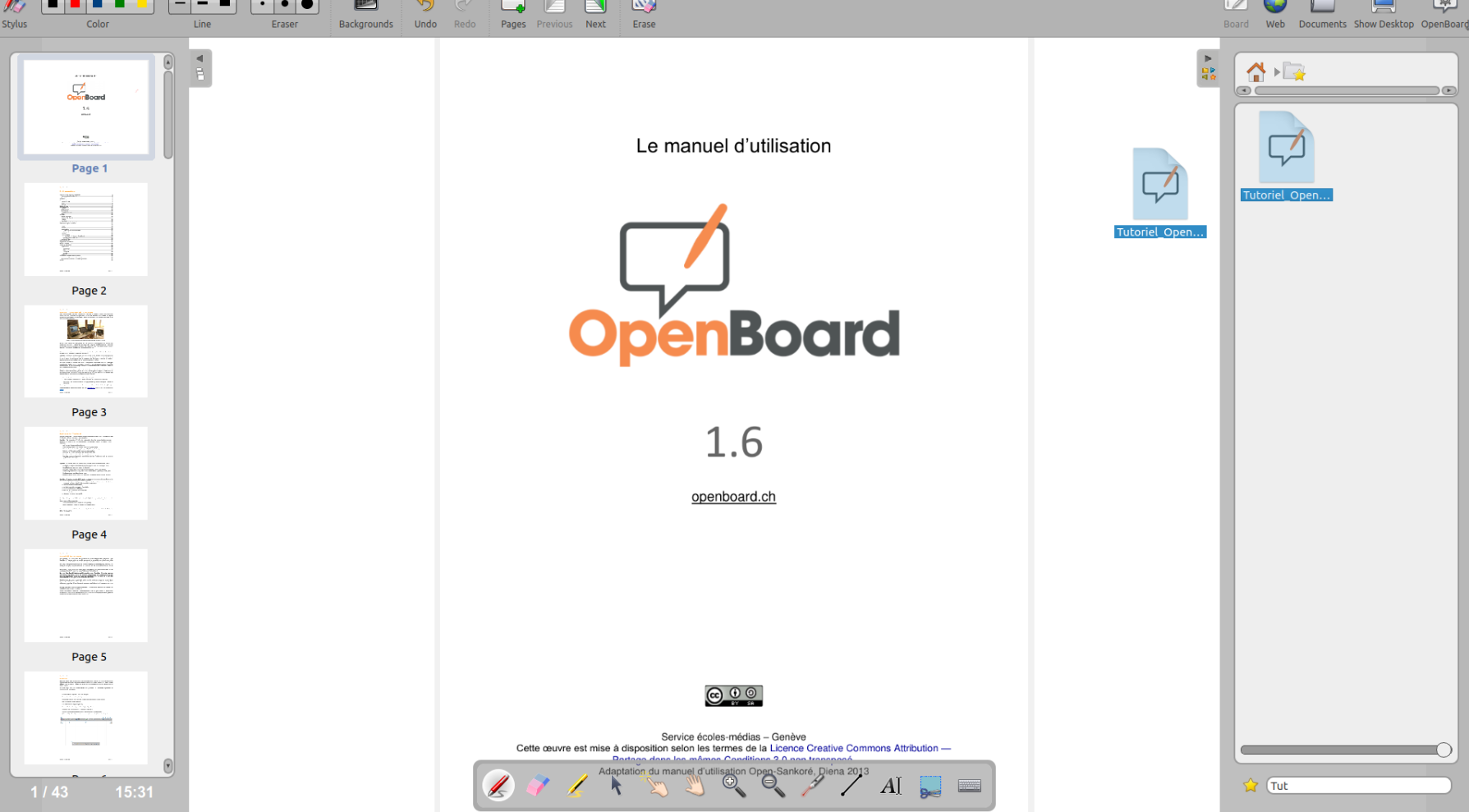
Task: Open Page 5 thumbnail
Action: pyautogui.click(x=86, y=595)
